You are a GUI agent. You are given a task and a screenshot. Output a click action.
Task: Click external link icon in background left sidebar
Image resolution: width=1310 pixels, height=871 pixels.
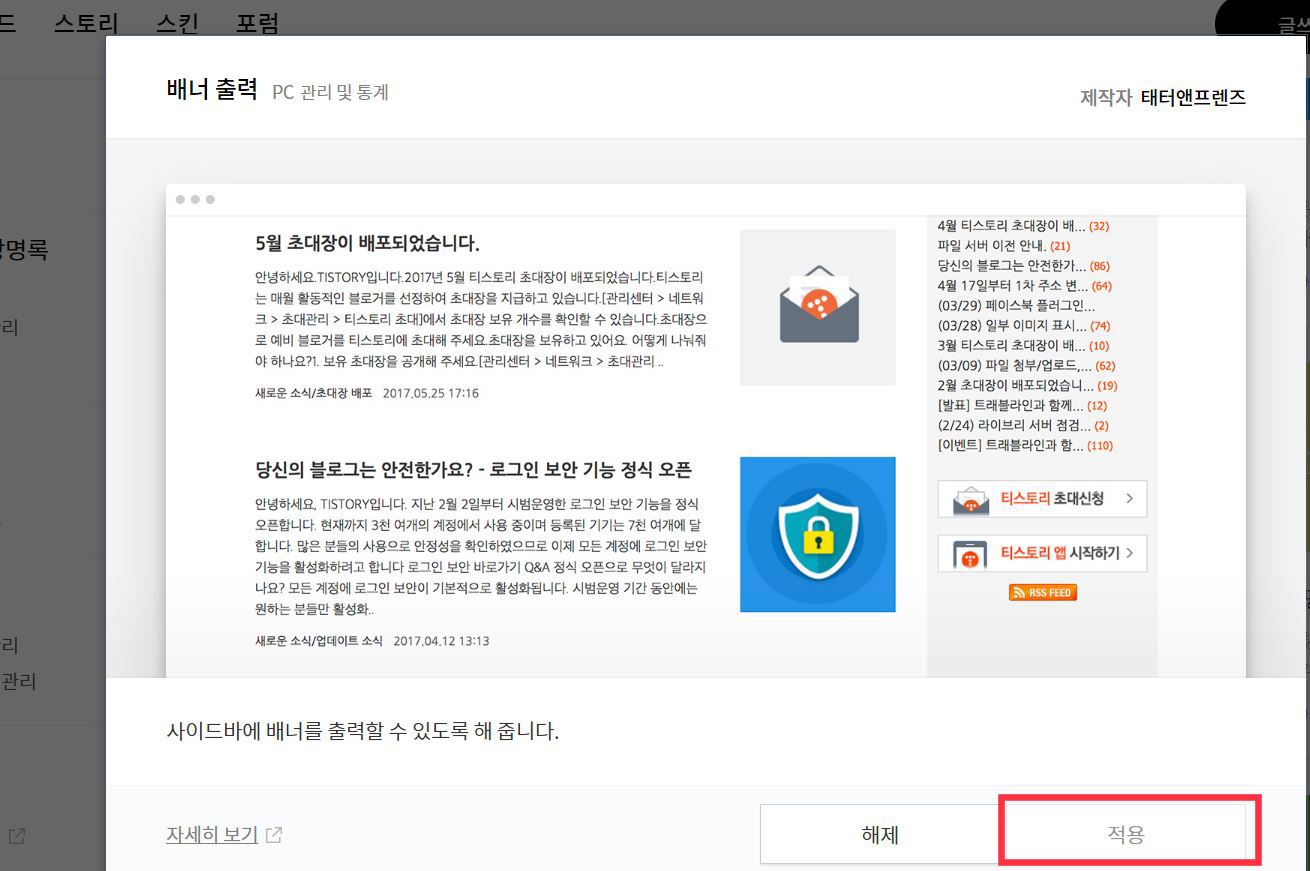17,834
